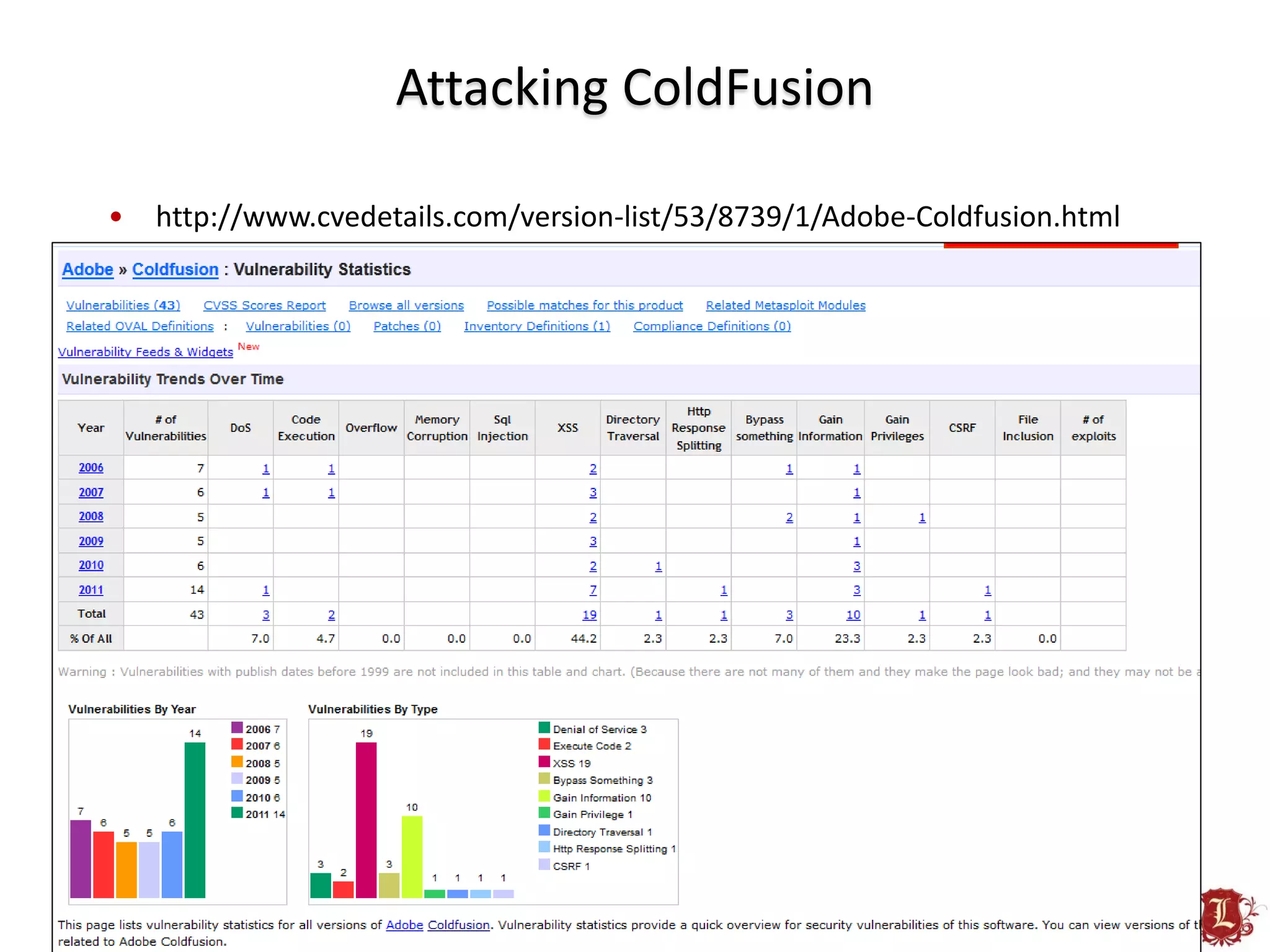Click the # of exploits column header

click(x=1093, y=428)
